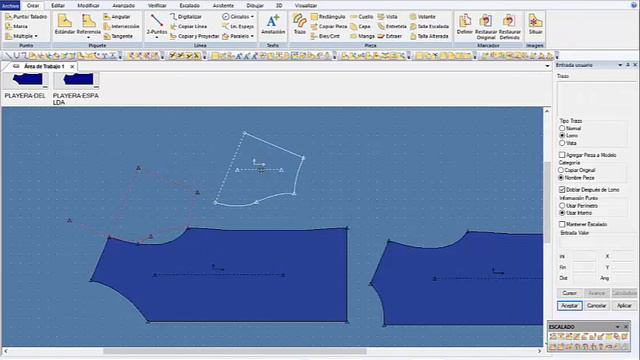
Task: Open work area tab list arrow
Action: (x=547, y=66)
